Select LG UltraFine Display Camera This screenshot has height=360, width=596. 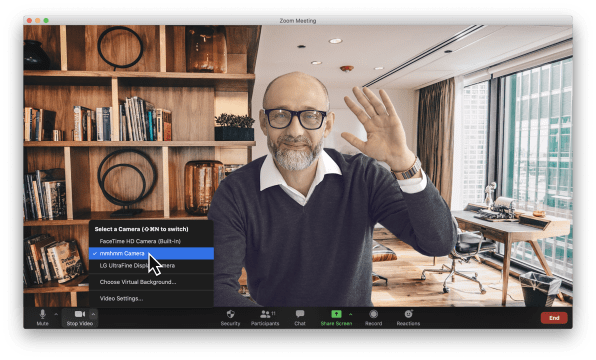click(151, 265)
